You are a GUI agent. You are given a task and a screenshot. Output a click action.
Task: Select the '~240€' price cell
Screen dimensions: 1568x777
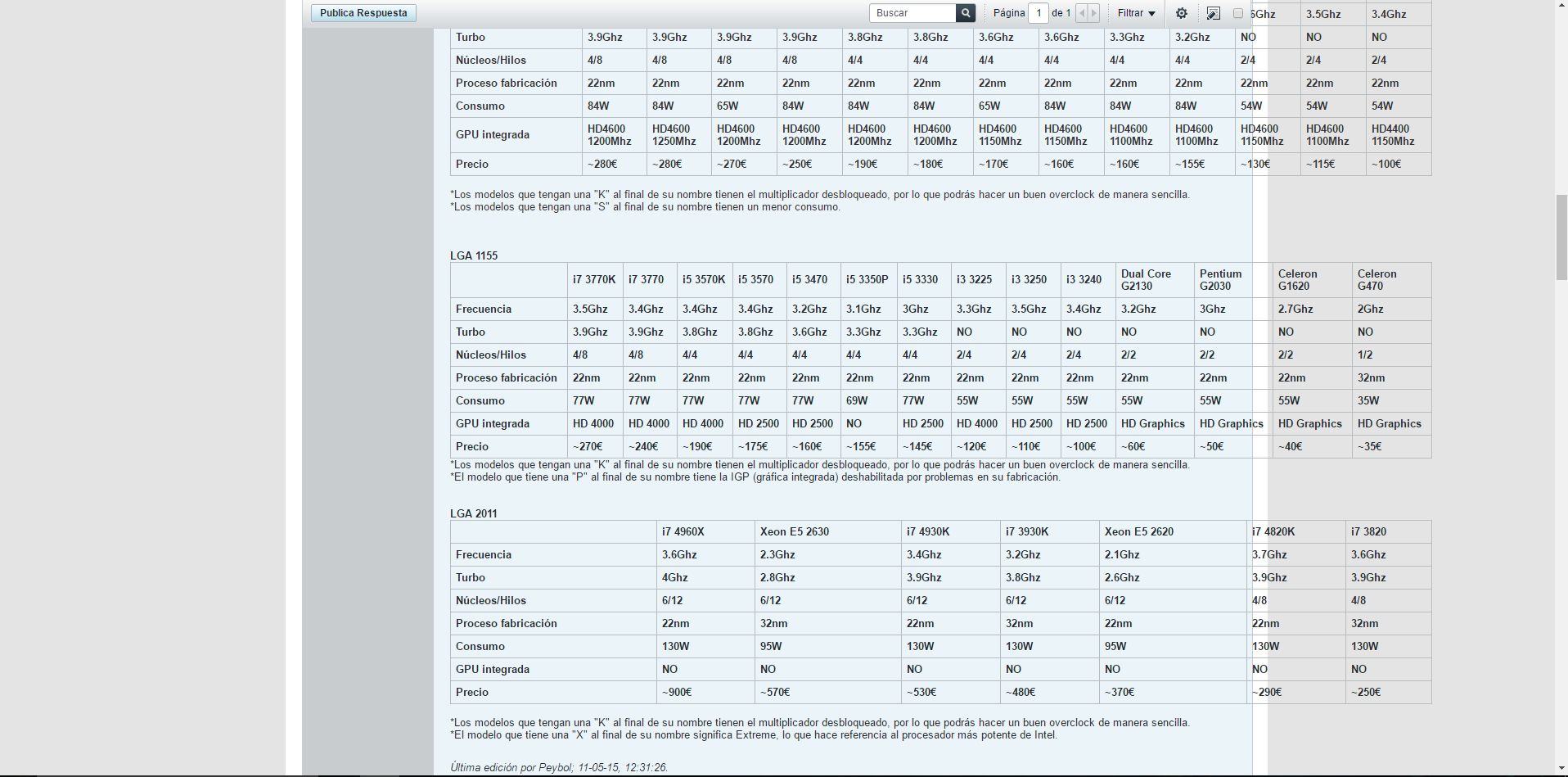coord(650,447)
